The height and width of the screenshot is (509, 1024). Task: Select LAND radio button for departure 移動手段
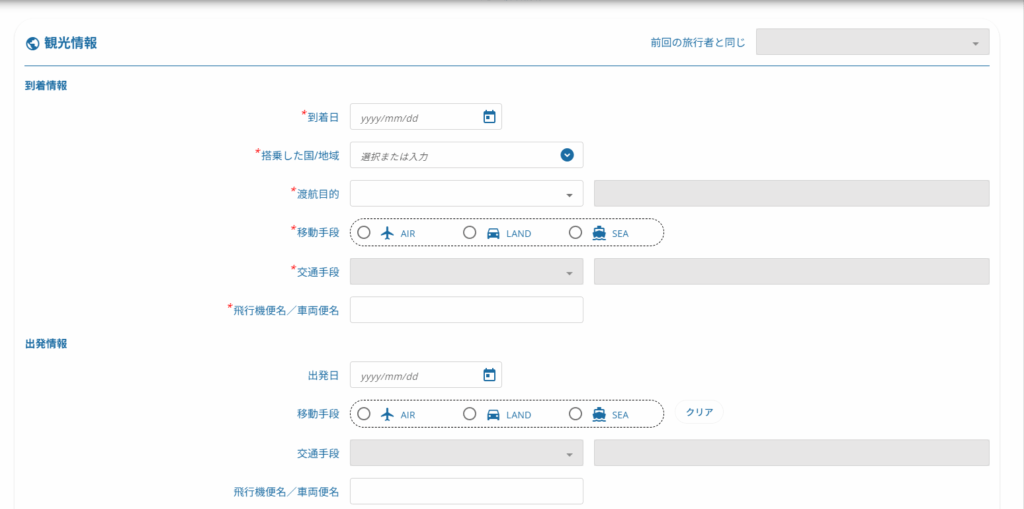click(x=469, y=414)
